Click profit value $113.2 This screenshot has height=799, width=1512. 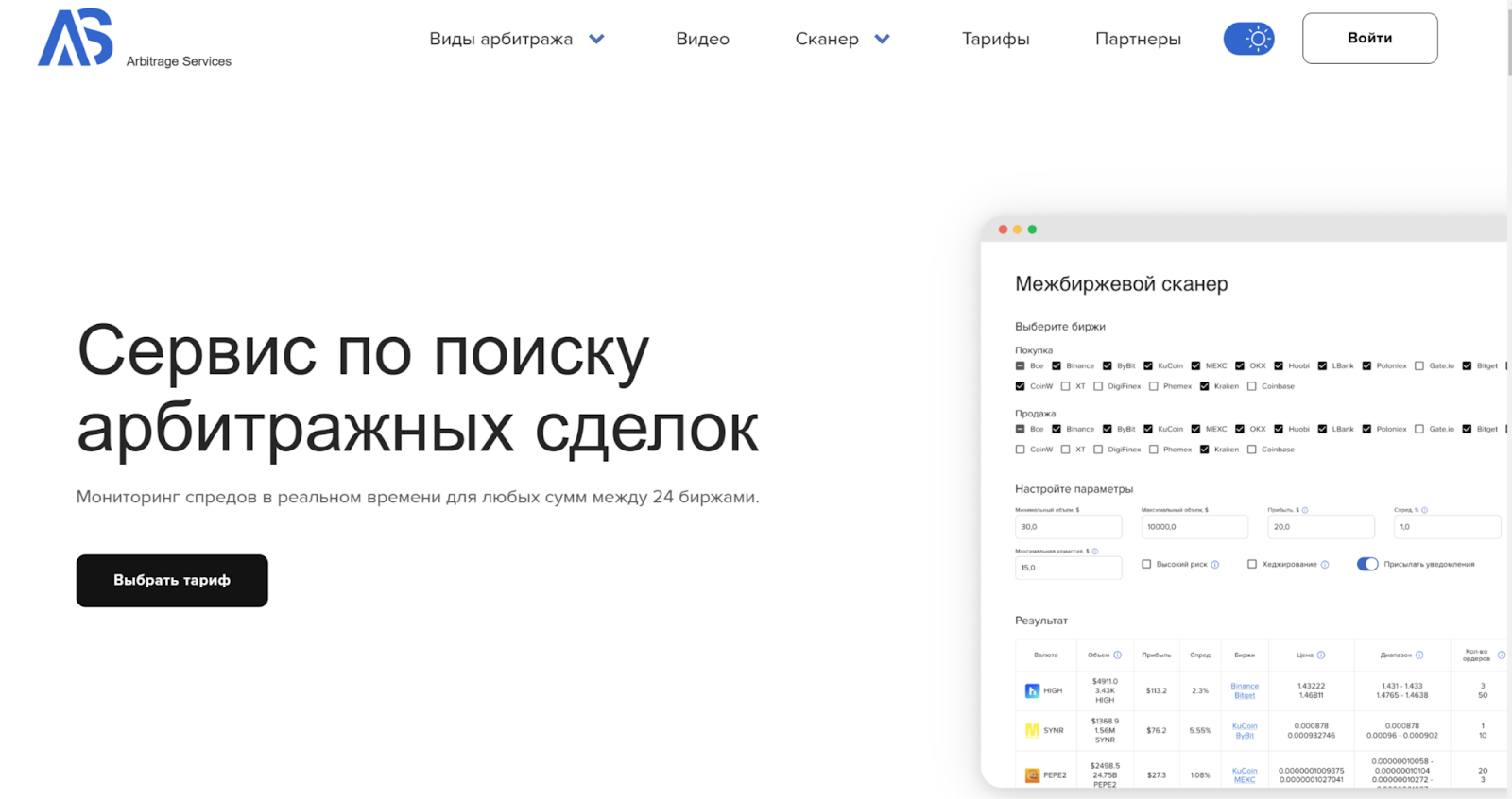tap(1156, 691)
